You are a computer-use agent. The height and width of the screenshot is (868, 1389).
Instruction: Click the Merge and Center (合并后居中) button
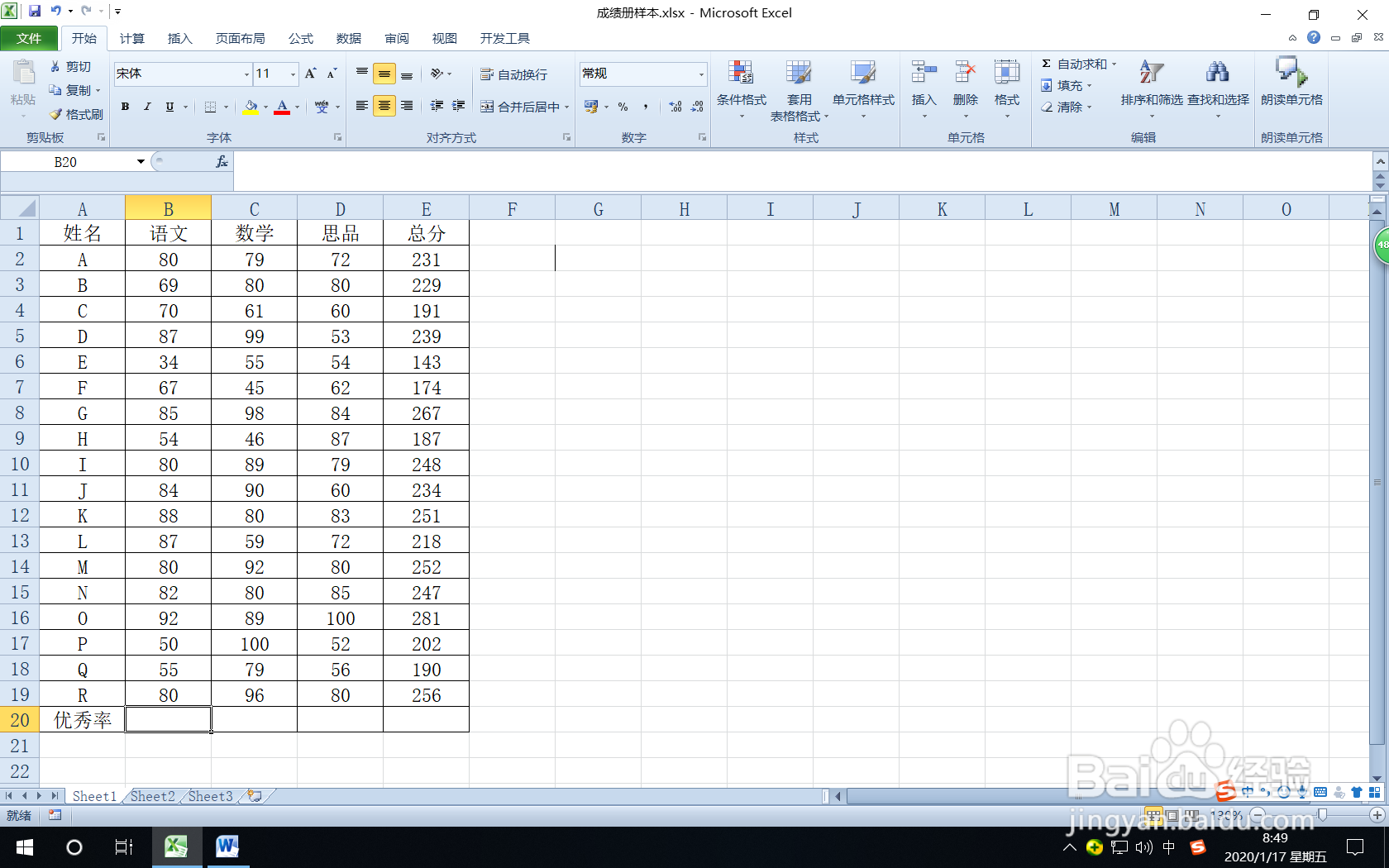pyautogui.click(x=520, y=107)
